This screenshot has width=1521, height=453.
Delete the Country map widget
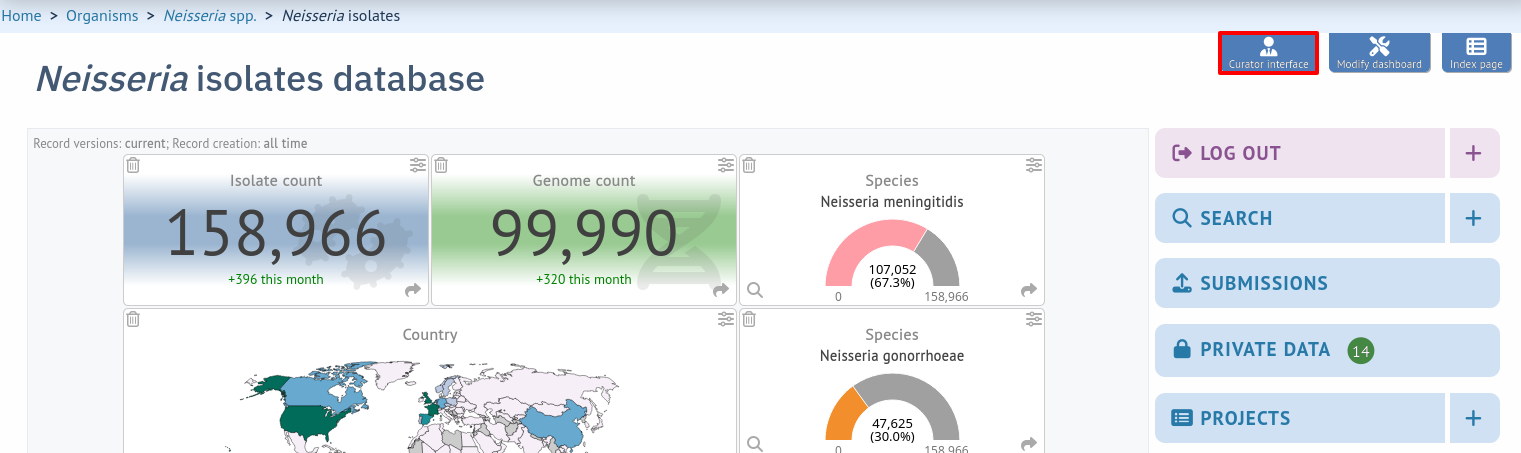133,319
